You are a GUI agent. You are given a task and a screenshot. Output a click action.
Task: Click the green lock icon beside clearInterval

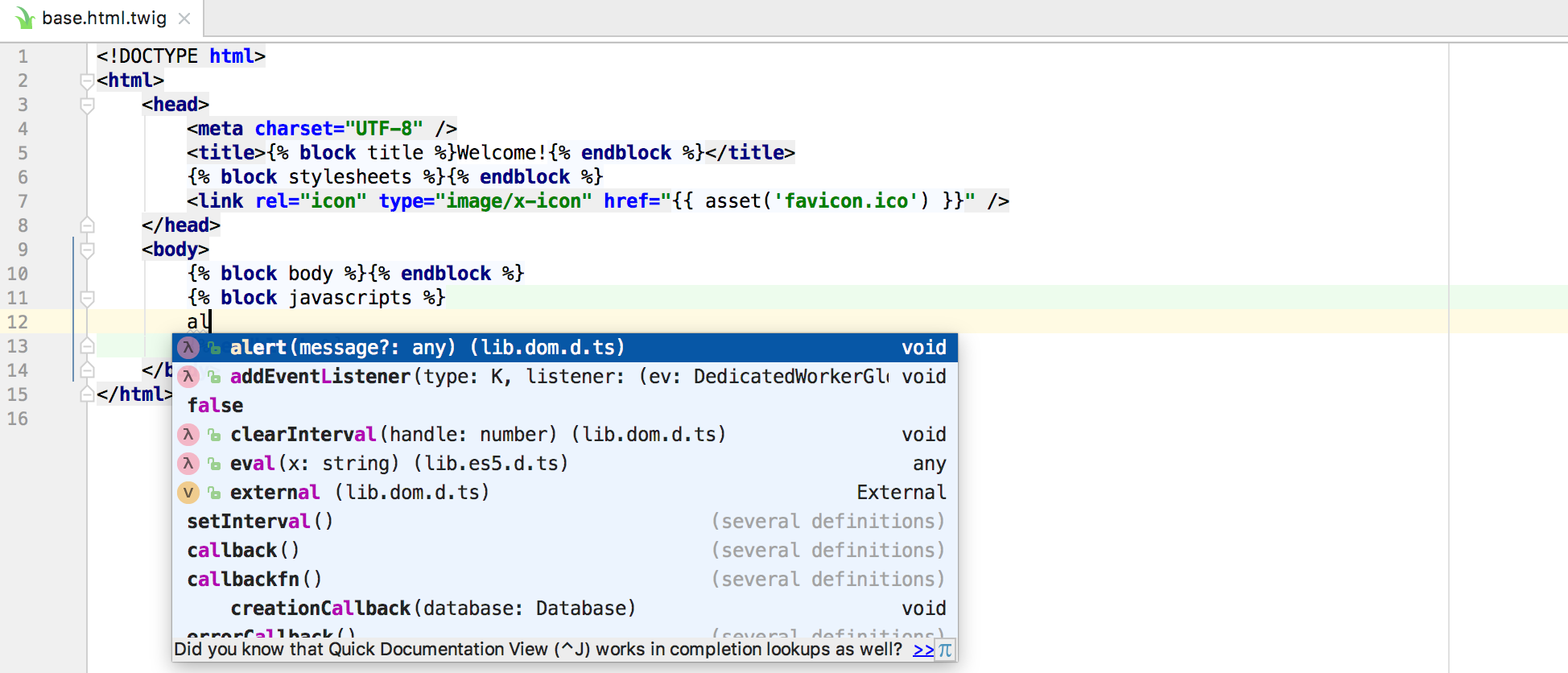[x=214, y=436]
